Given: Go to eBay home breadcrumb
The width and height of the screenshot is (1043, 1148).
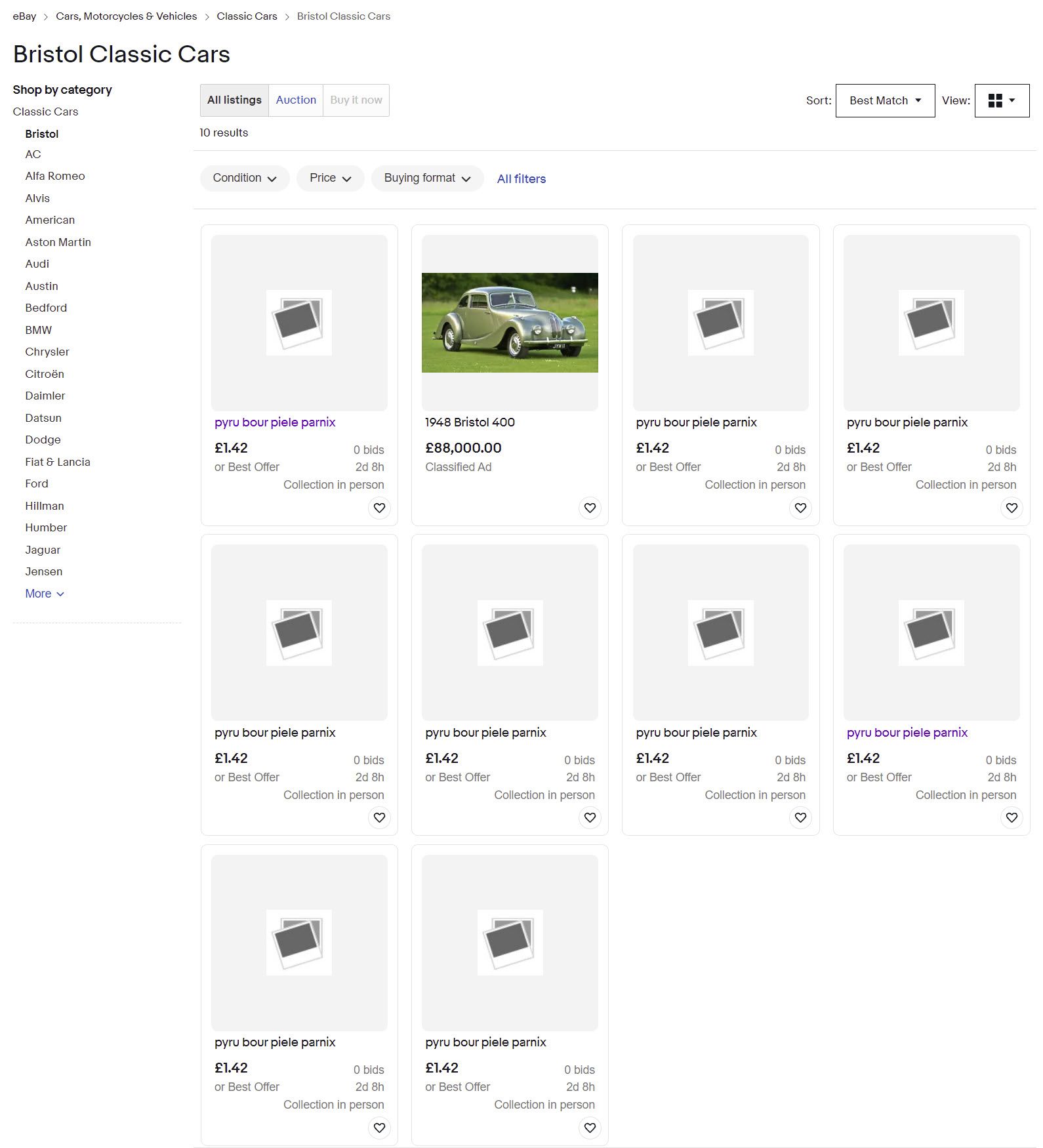Looking at the screenshot, I should (24, 16).
